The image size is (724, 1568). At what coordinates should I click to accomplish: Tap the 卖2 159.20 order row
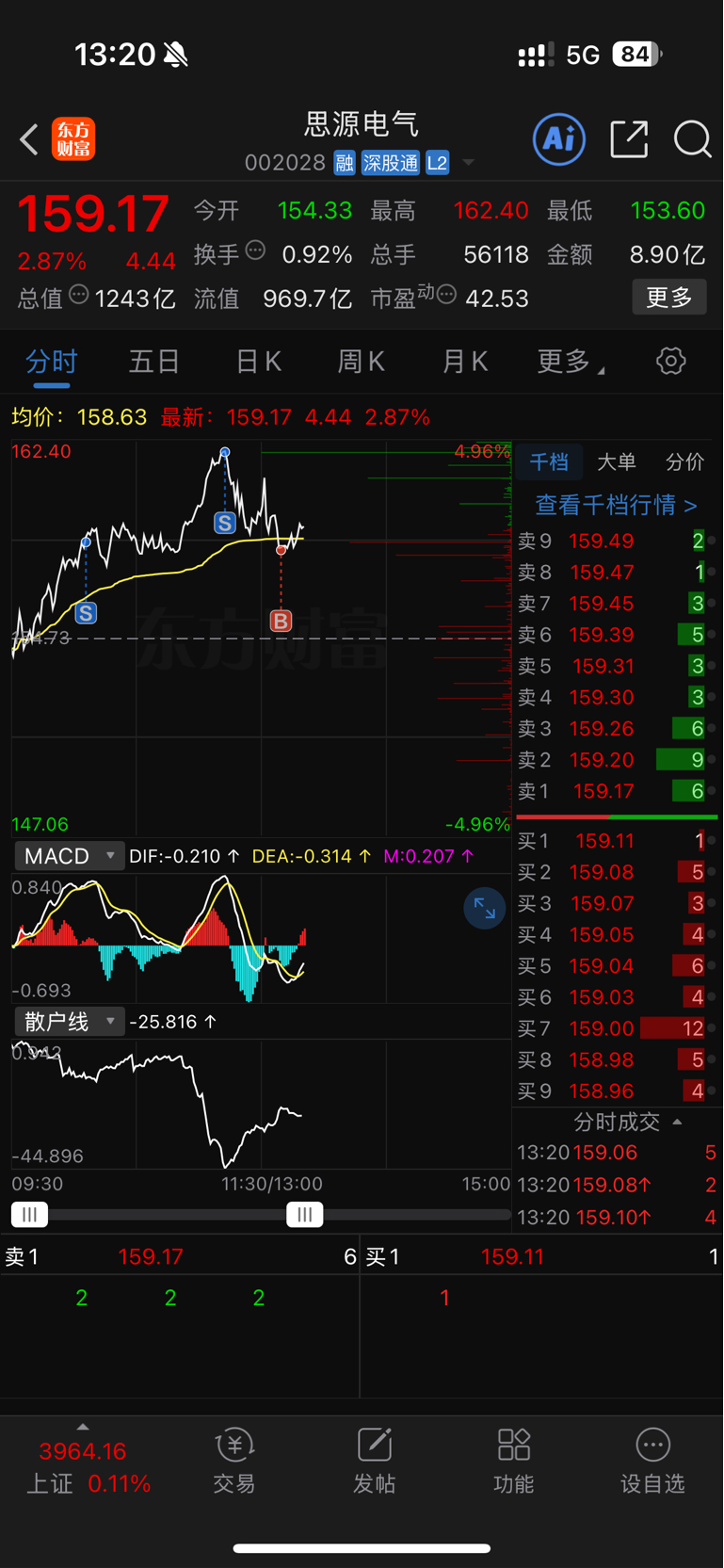[617, 760]
